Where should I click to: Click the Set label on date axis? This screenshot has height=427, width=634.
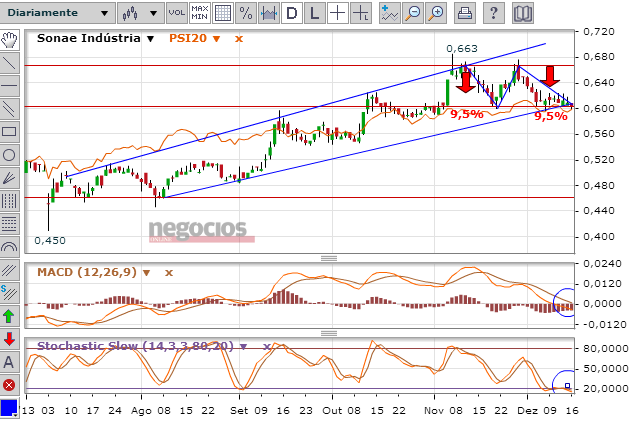click(x=239, y=411)
